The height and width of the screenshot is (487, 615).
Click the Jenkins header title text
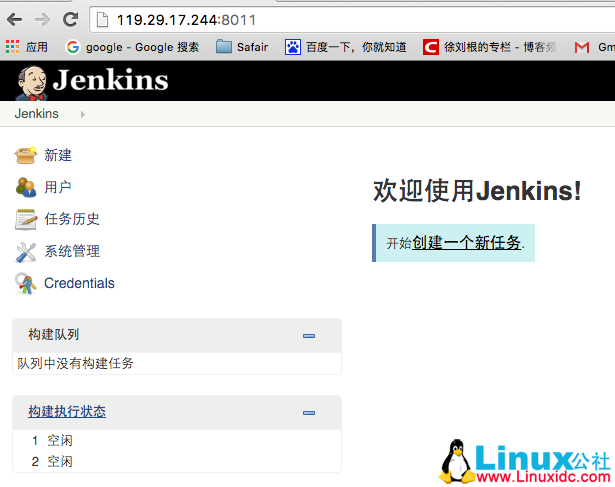(x=111, y=80)
